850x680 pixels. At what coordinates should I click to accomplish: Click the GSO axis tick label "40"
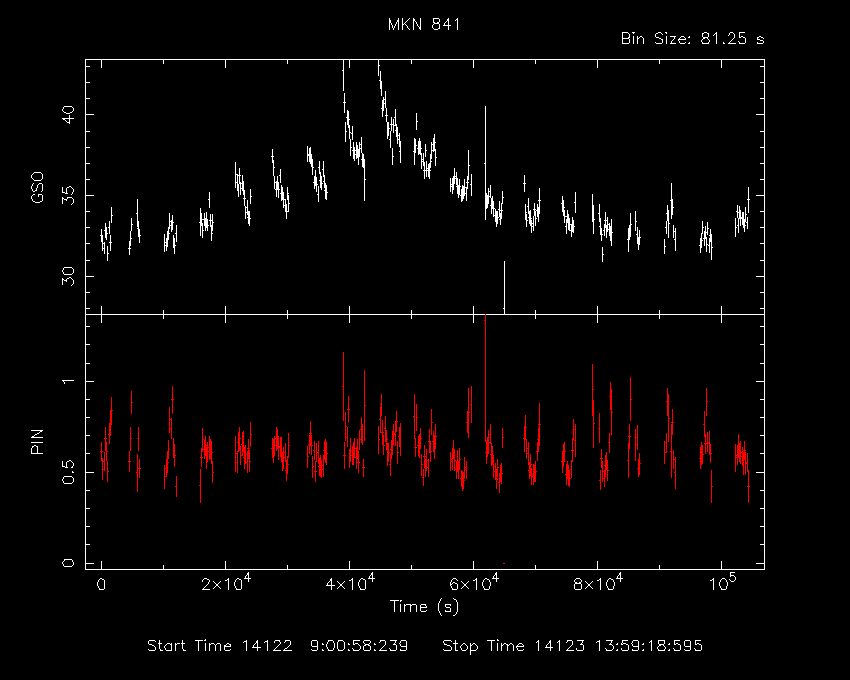point(68,114)
